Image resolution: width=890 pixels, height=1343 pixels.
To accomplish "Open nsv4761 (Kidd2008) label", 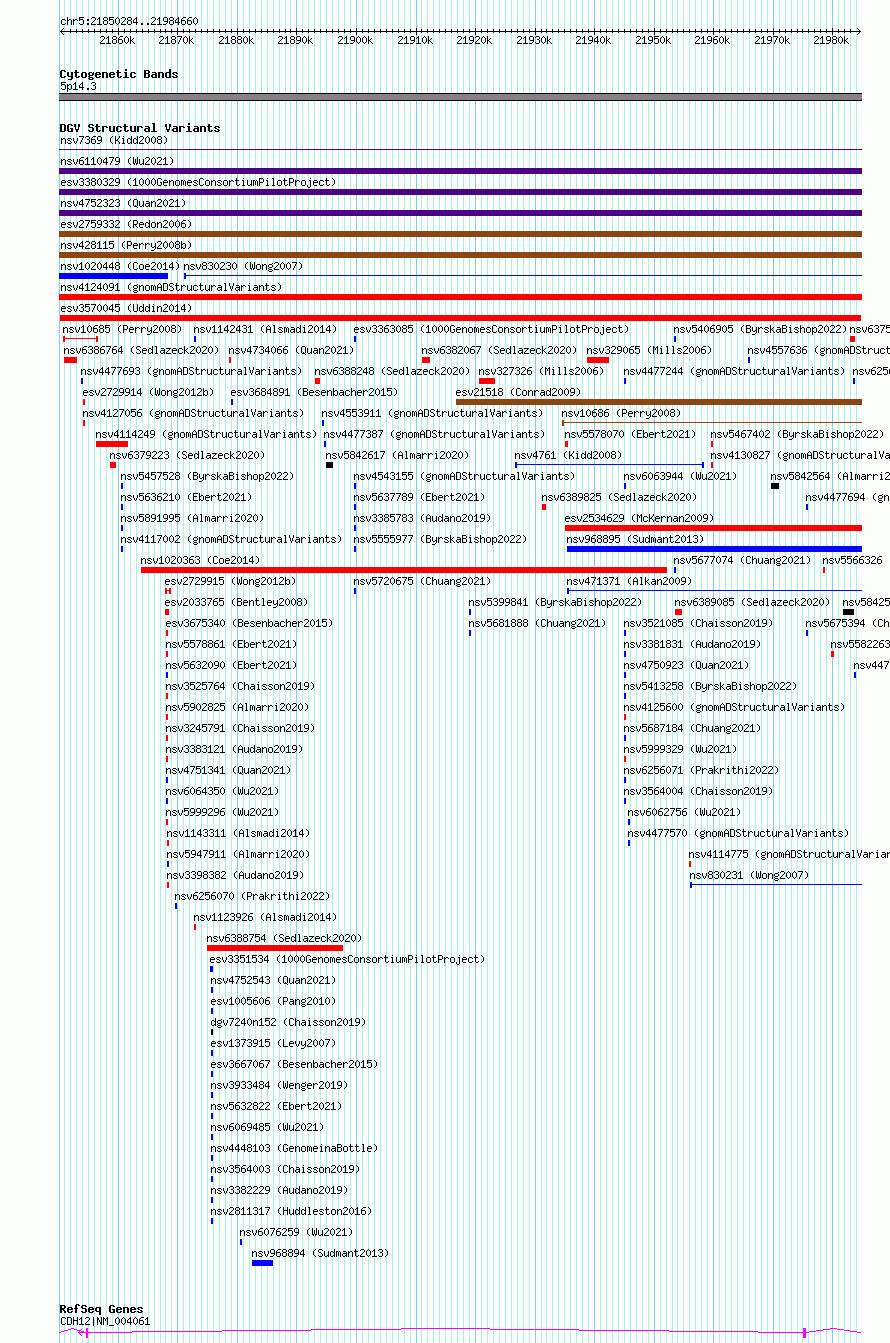I will pos(568,455).
